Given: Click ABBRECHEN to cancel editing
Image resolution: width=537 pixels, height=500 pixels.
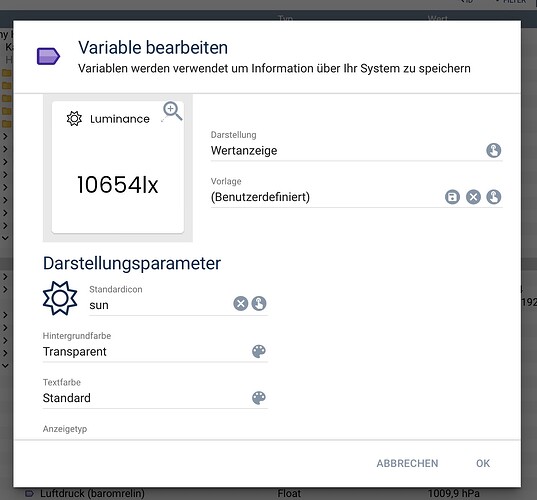Looking at the screenshot, I should [x=407, y=463].
